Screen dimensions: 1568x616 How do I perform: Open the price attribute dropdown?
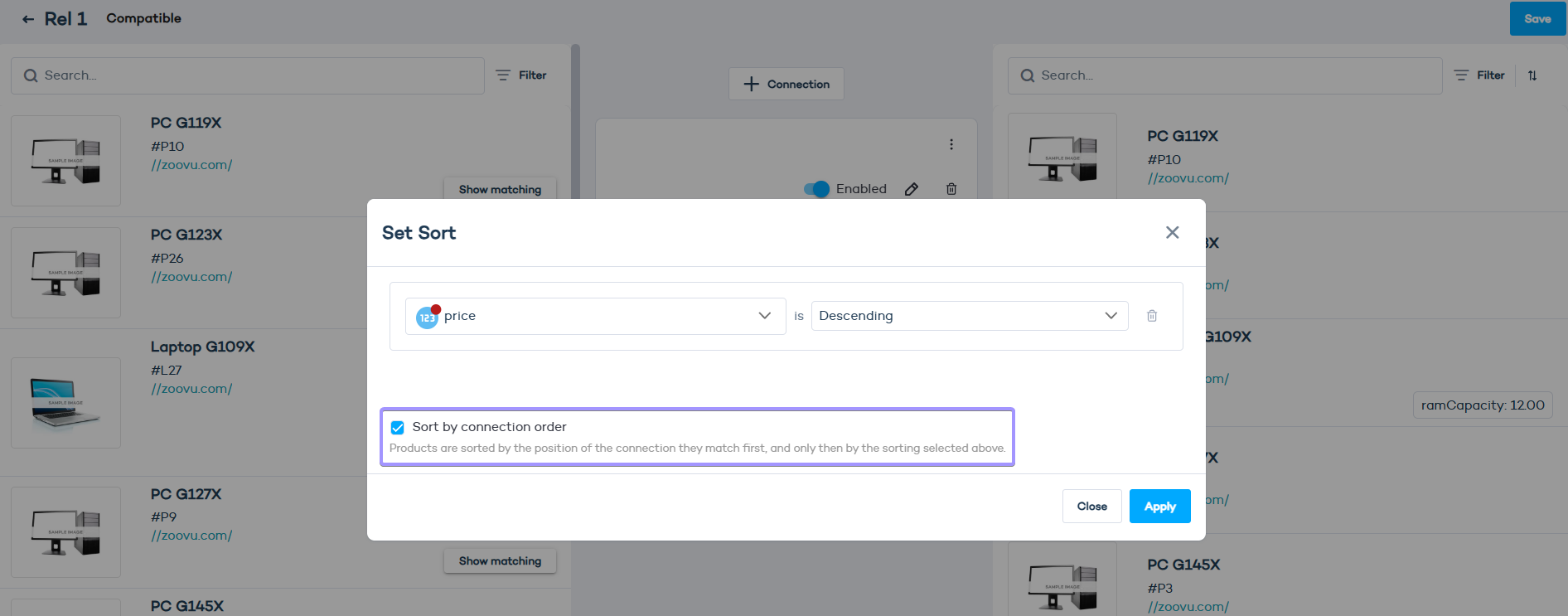point(595,316)
